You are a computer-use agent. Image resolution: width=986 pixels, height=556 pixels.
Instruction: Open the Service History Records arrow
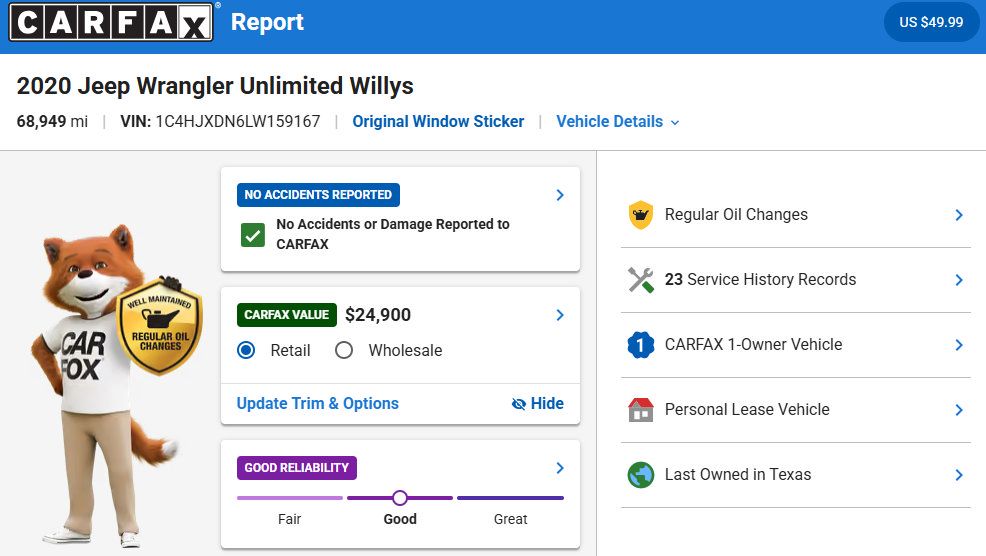[x=959, y=280]
